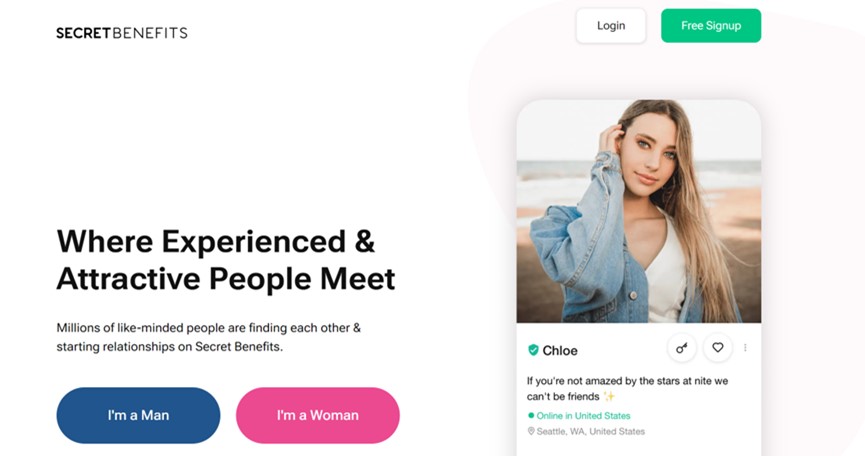The width and height of the screenshot is (865, 456).
Task: Click the white info panel under Chloe's photo
Action: pyautogui.click(x=639, y=389)
